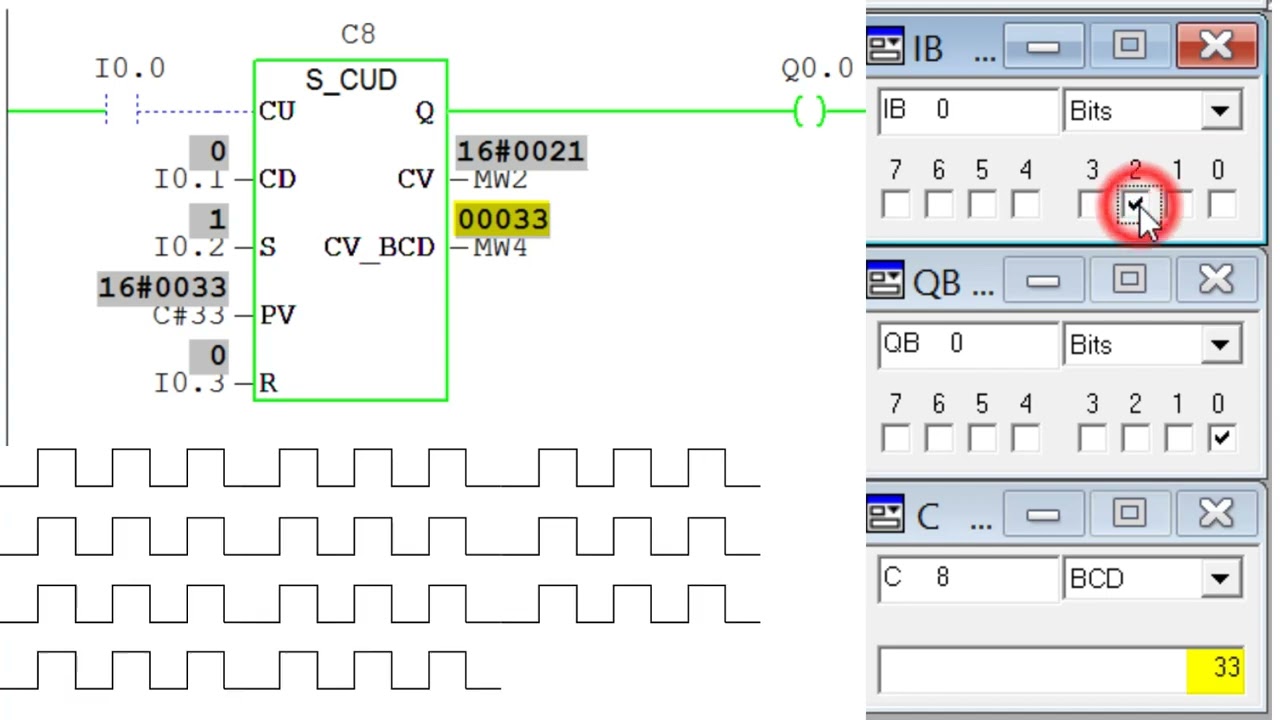Click the 16#0021 CV value
The height and width of the screenshot is (720, 1280).
(520, 152)
